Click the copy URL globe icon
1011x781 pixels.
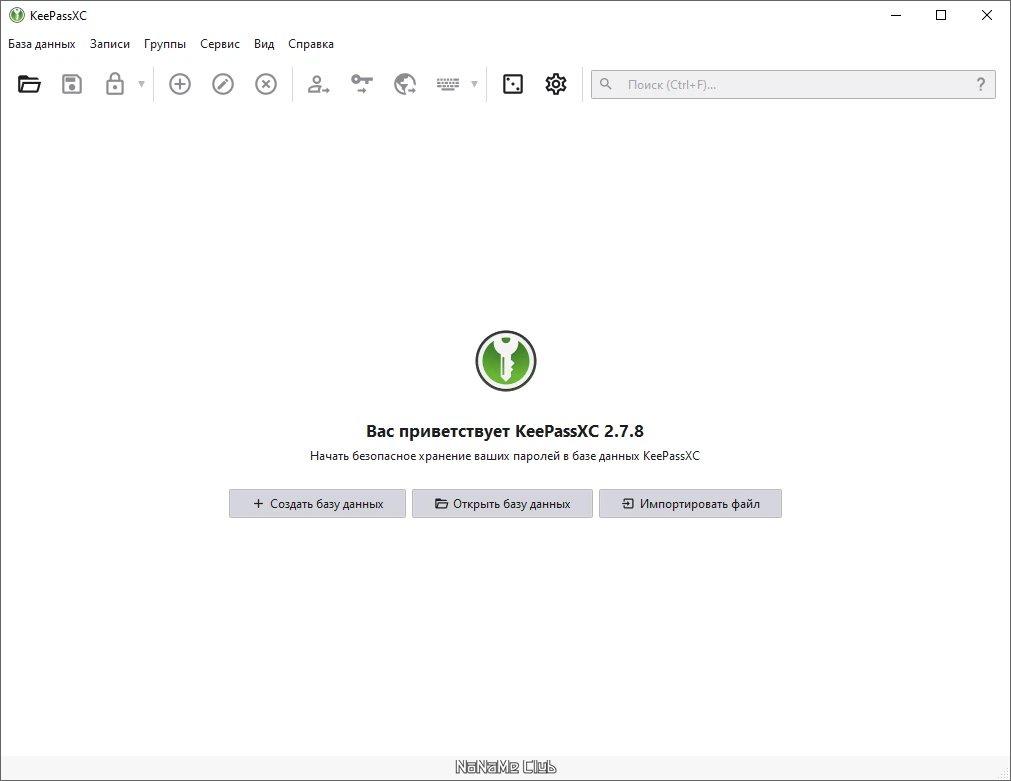[x=405, y=84]
